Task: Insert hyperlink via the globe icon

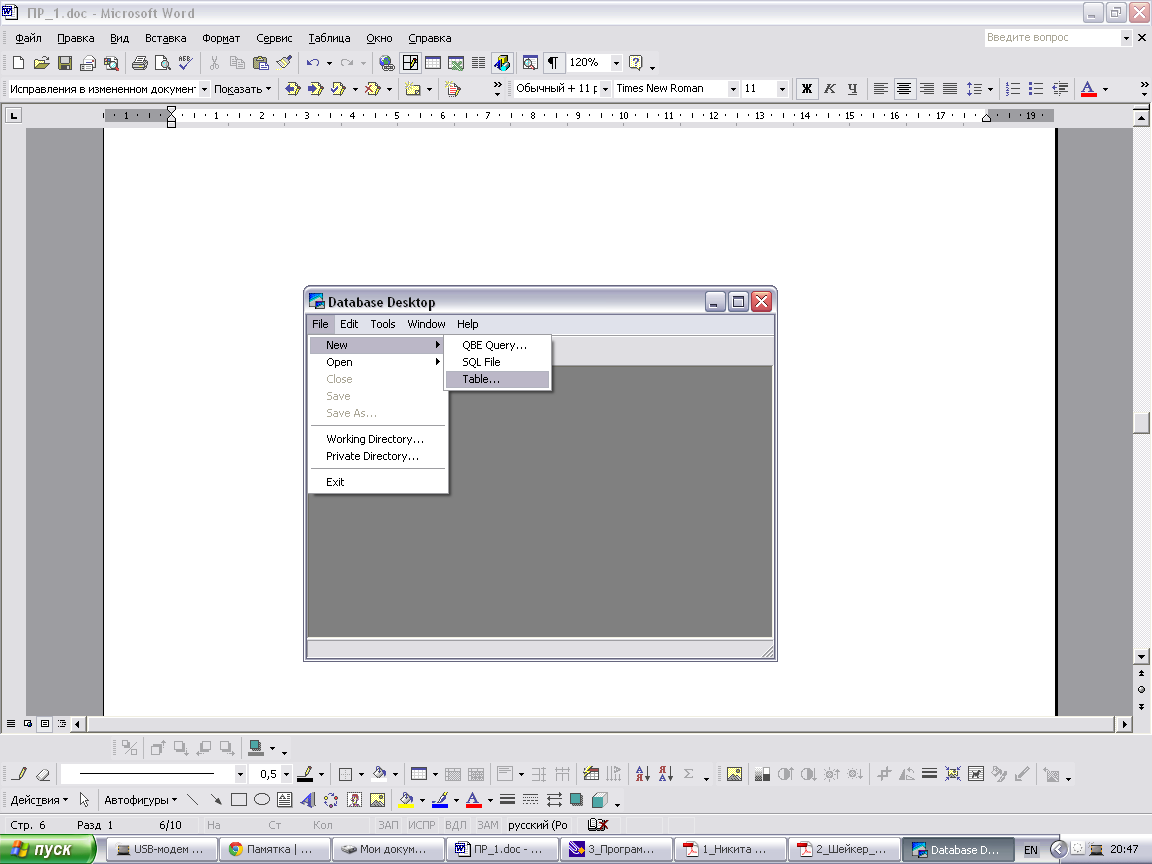Action: coord(386,63)
